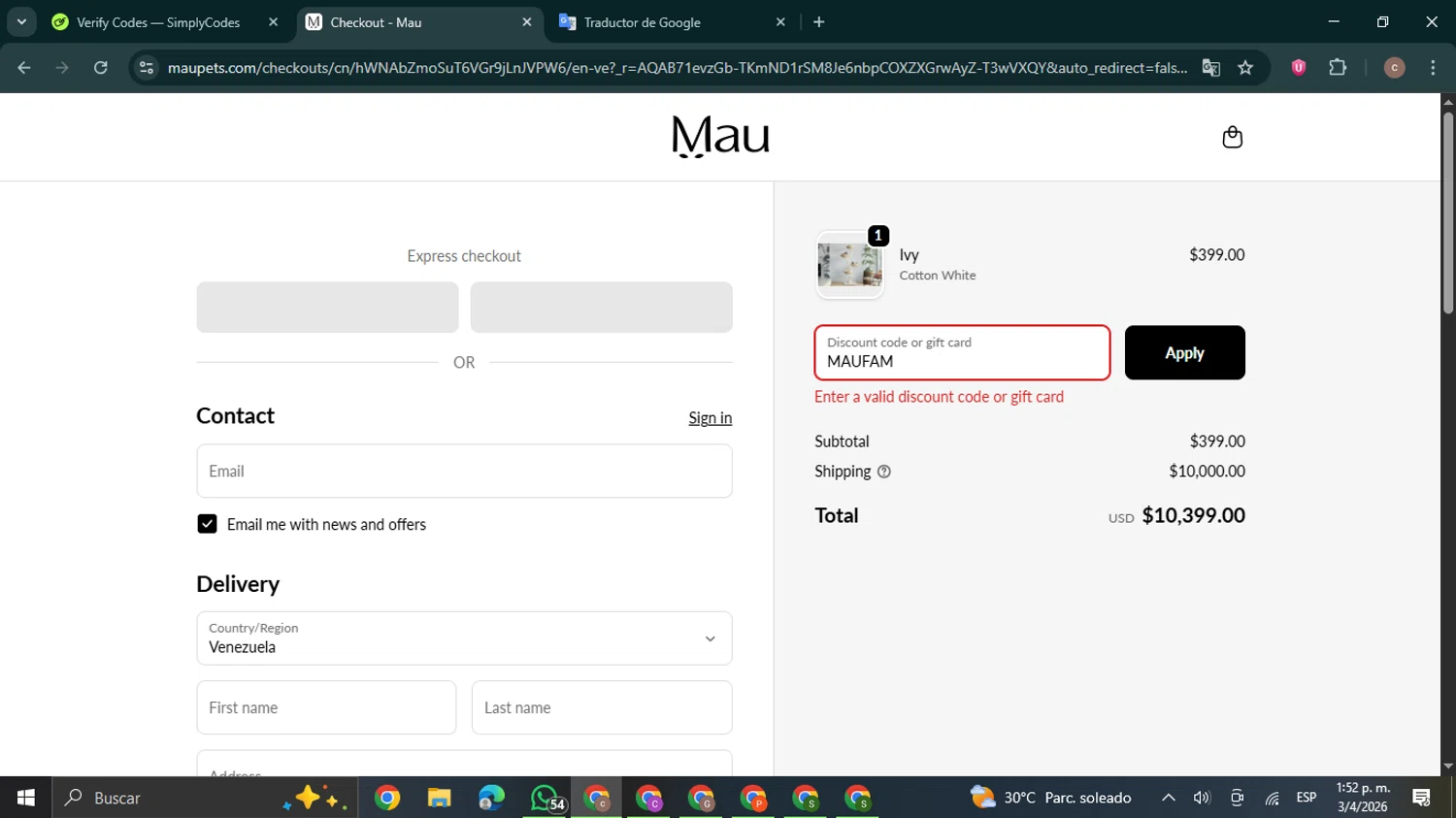Go back to previous page
This screenshot has width=1456, height=818.
(24, 68)
